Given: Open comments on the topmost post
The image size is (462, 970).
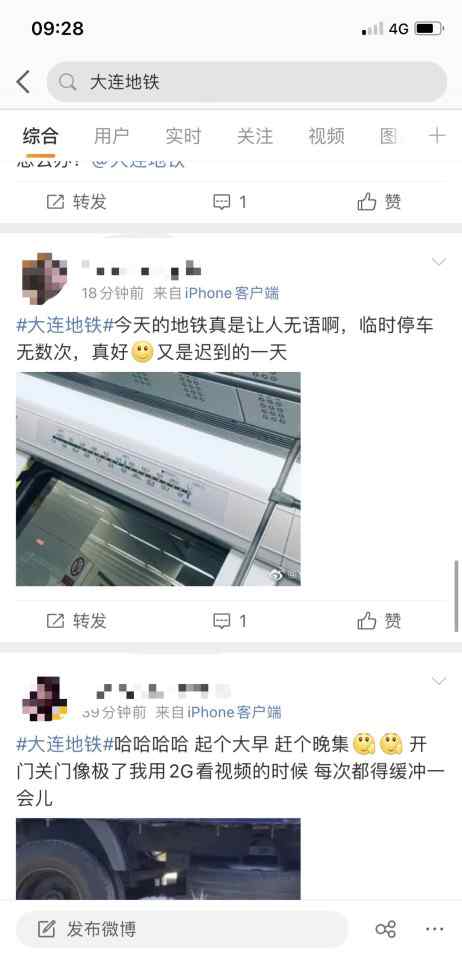Looking at the screenshot, I should pos(230,202).
